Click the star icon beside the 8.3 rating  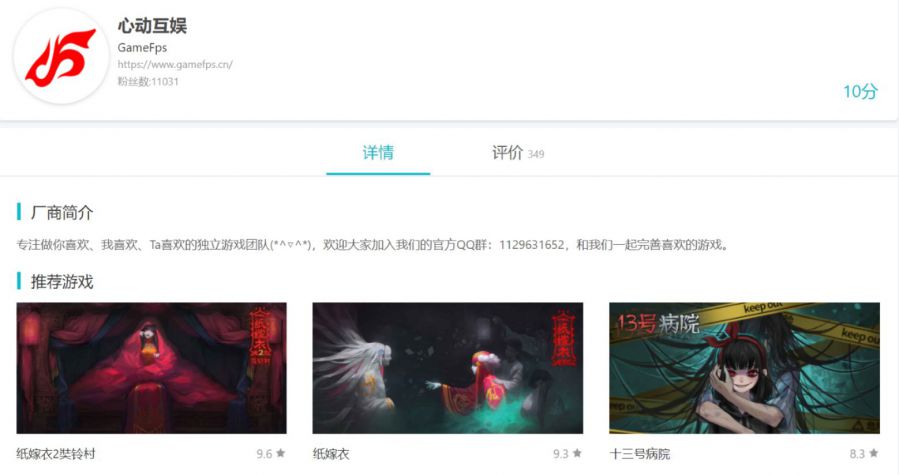[x=873, y=453]
